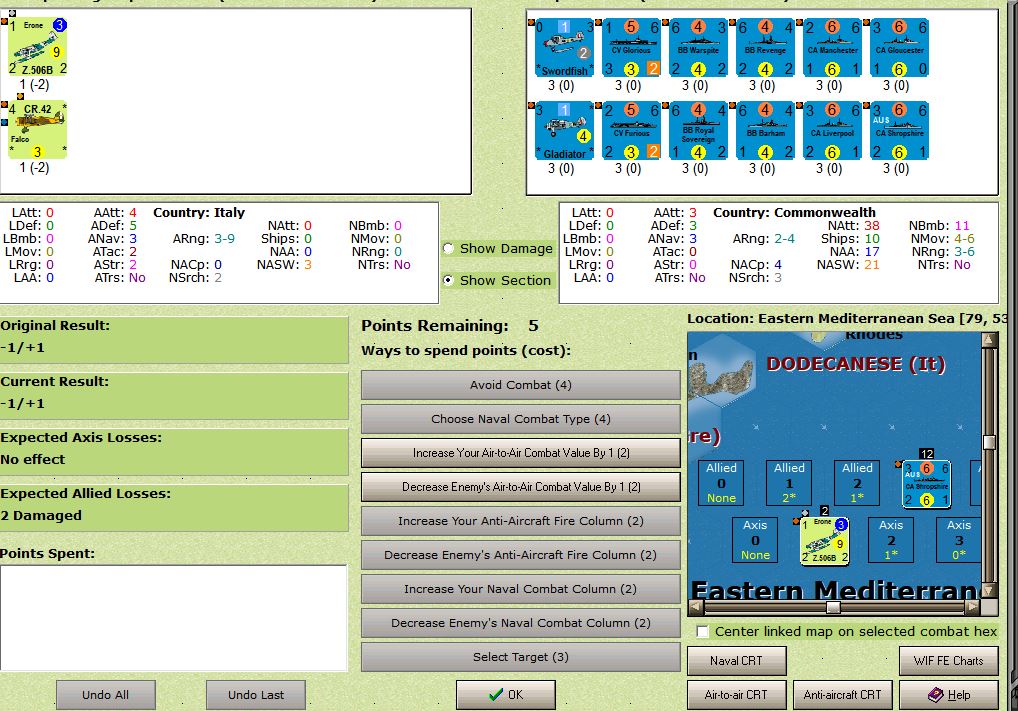Click the Axis 0 None sea box

[x=755, y=540]
